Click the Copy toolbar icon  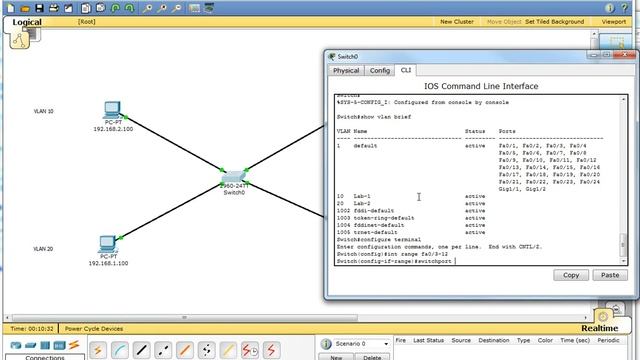(86, 8)
